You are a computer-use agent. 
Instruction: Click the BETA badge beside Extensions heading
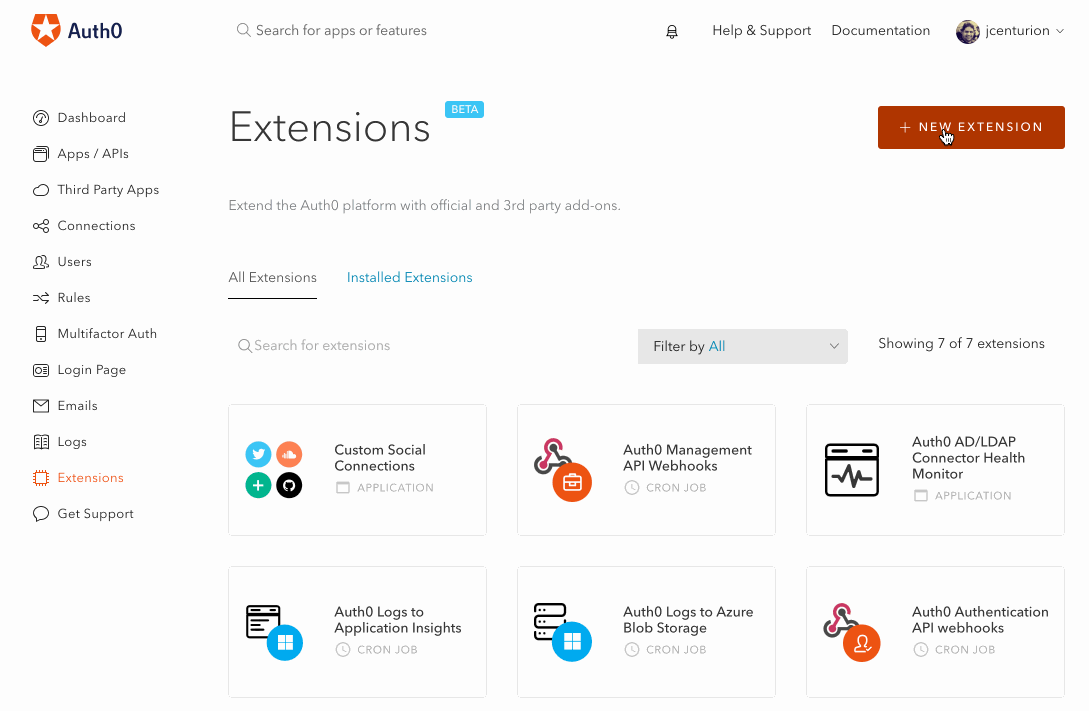(x=464, y=110)
